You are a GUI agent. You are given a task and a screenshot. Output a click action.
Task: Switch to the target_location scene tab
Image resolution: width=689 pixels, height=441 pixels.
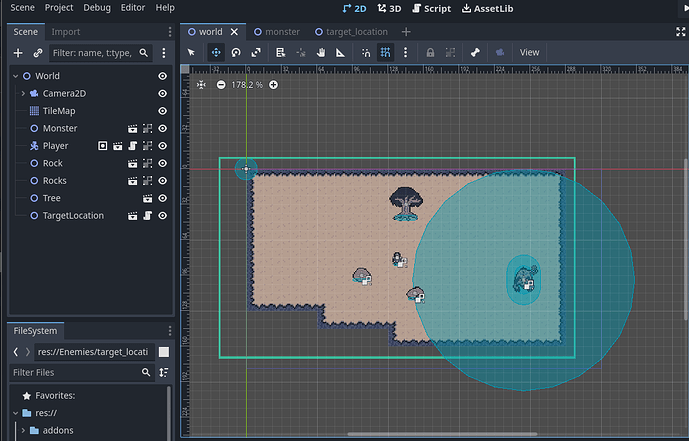(x=352, y=32)
